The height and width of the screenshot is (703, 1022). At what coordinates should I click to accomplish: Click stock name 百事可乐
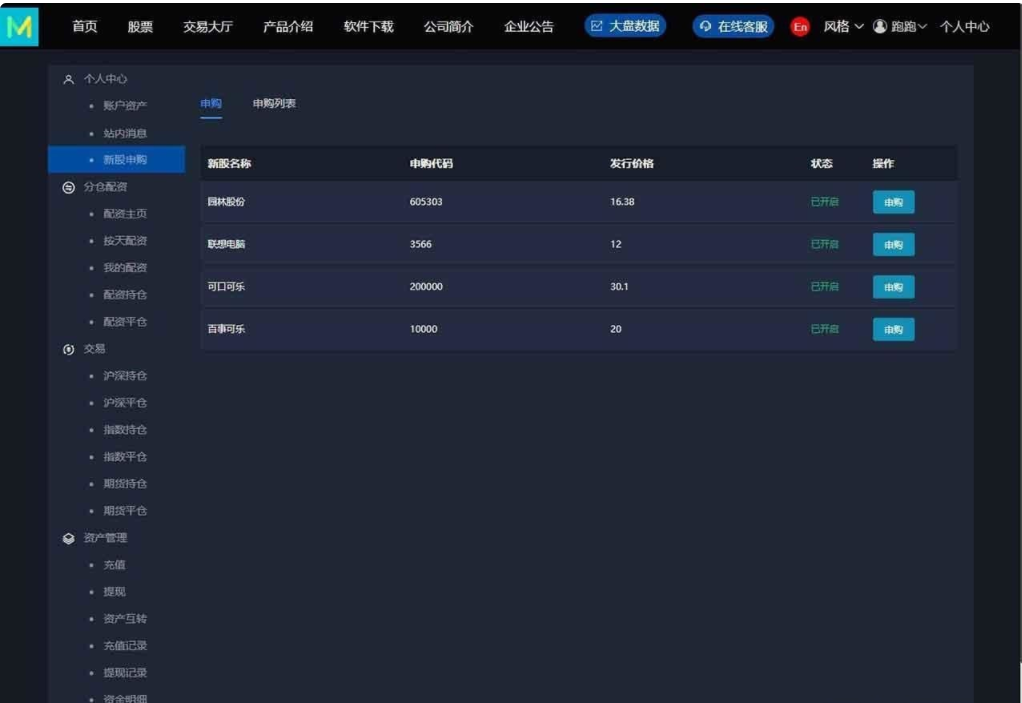[x=226, y=329]
